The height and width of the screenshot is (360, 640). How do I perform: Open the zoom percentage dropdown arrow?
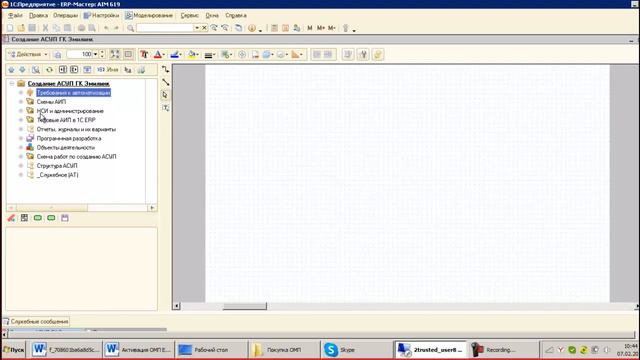click(96, 54)
